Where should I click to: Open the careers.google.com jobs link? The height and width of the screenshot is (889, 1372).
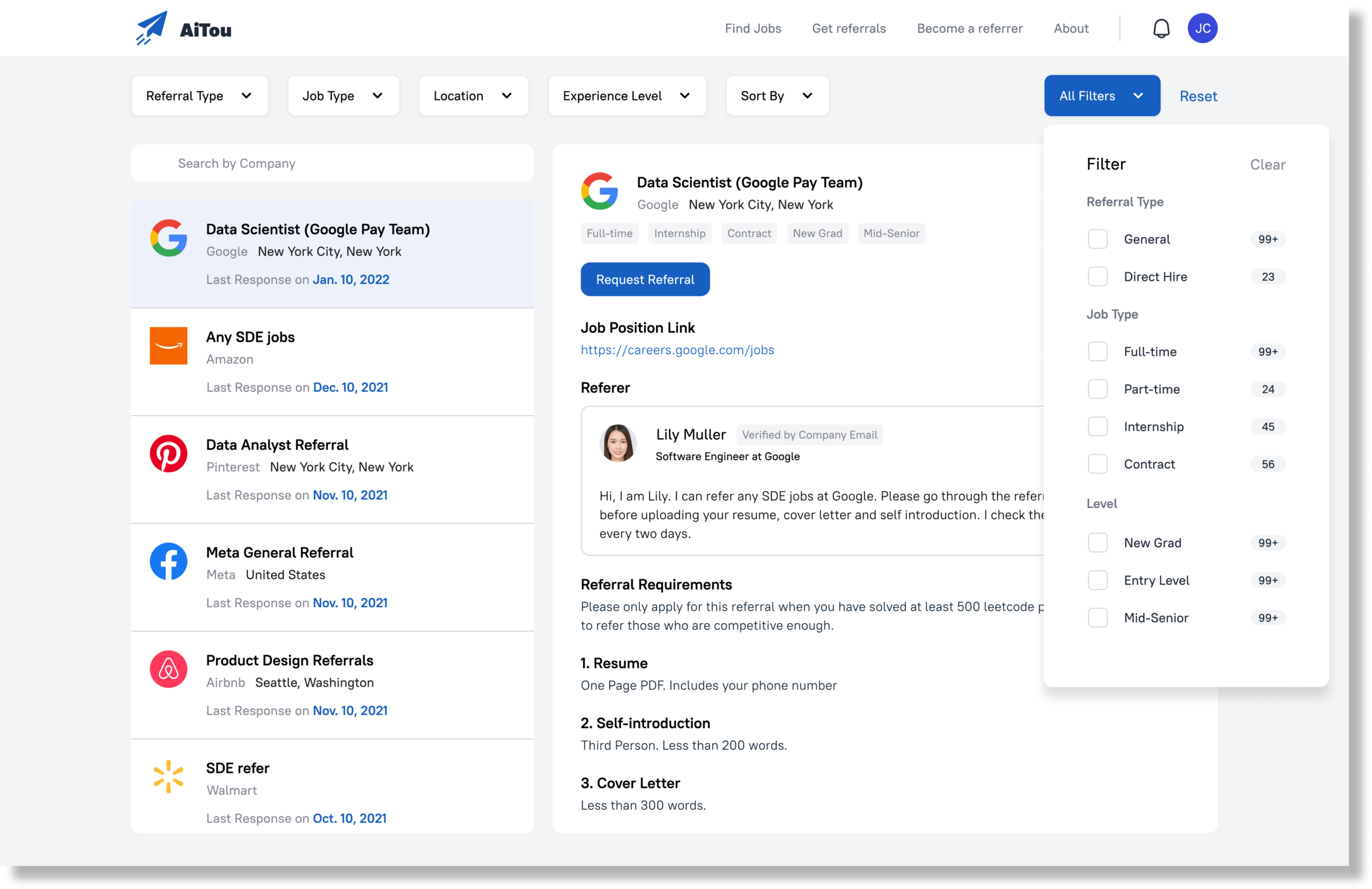click(x=677, y=350)
